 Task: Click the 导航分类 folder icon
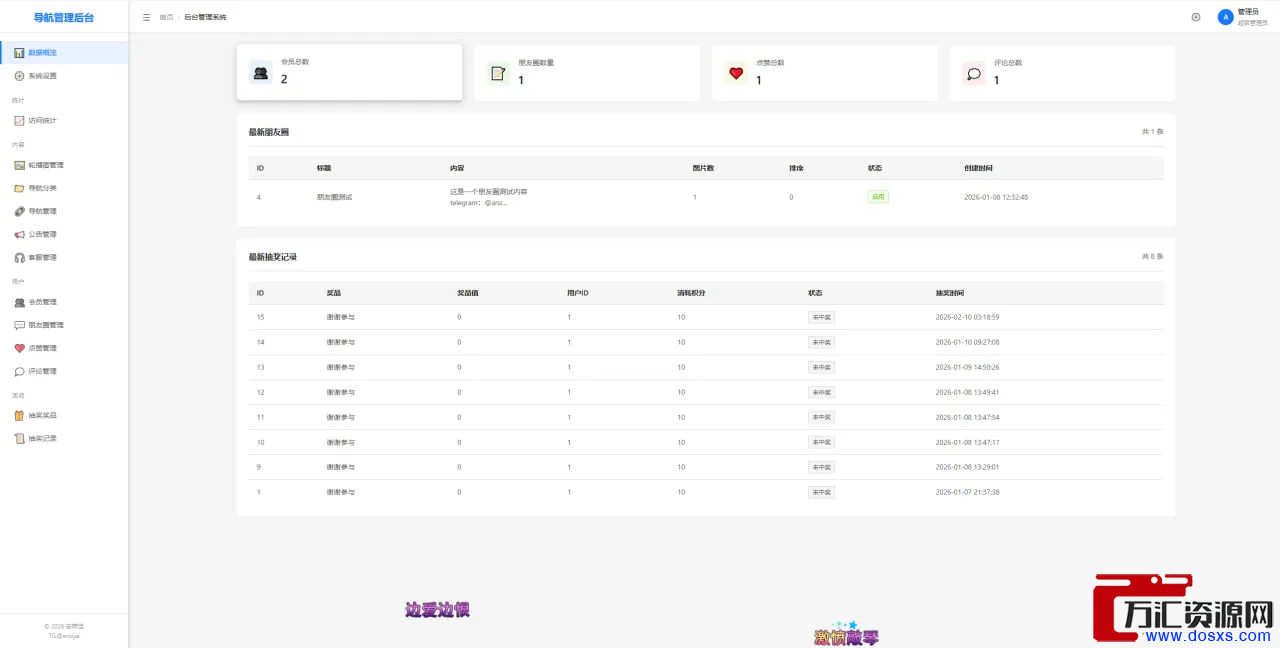[x=19, y=188]
